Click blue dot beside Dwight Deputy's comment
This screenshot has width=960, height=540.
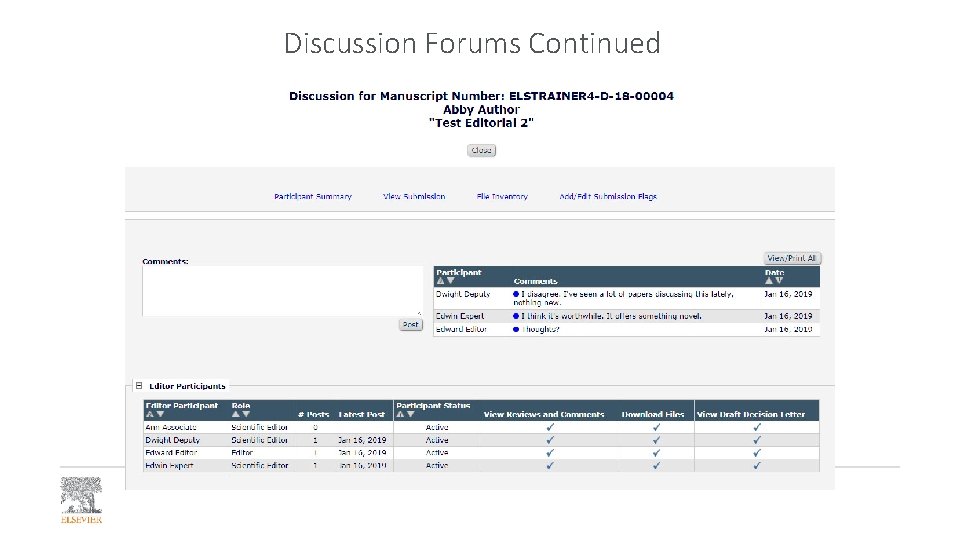pos(516,294)
